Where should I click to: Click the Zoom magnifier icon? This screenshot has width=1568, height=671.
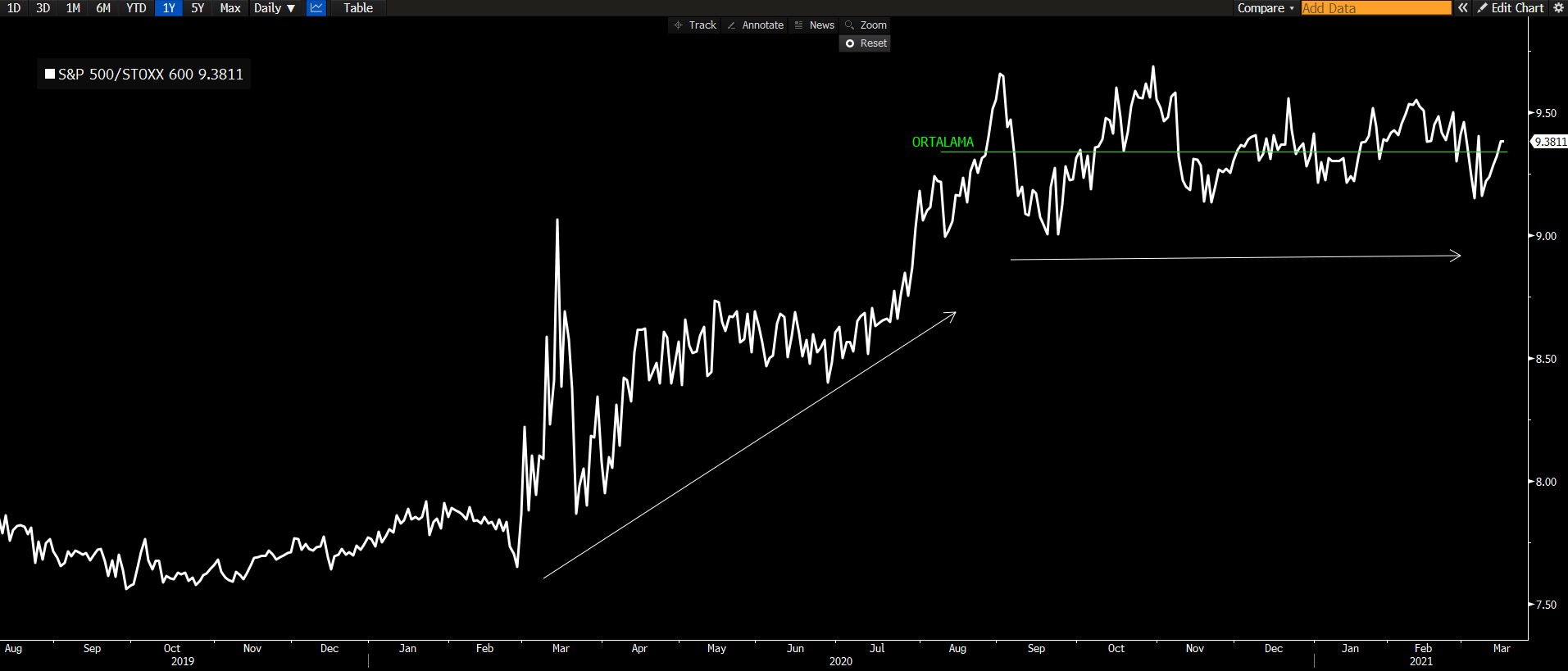pyautogui.click(x=850, y=25)
